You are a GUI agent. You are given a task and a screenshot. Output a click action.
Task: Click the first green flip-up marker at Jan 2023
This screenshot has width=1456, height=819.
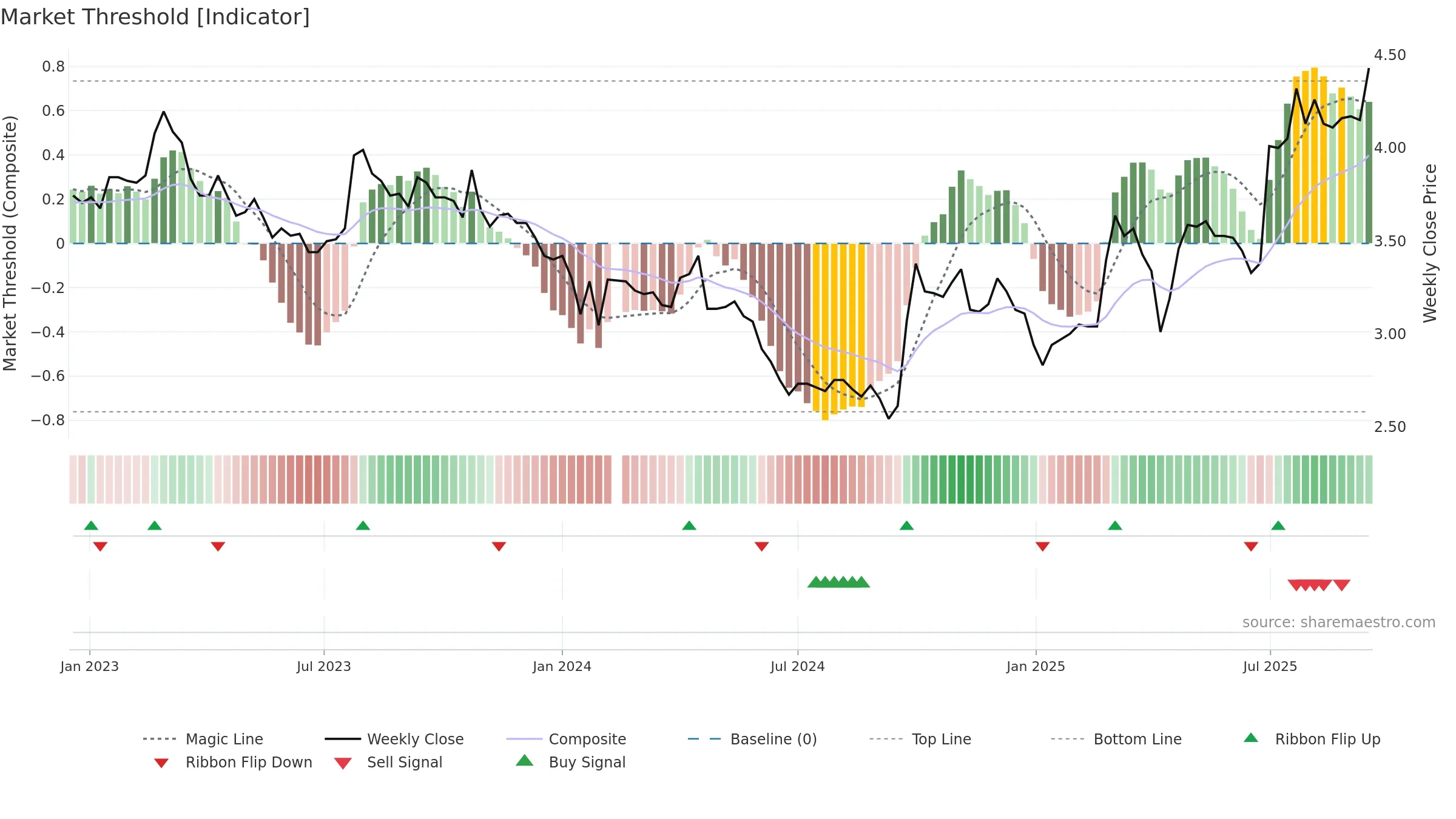91,525
